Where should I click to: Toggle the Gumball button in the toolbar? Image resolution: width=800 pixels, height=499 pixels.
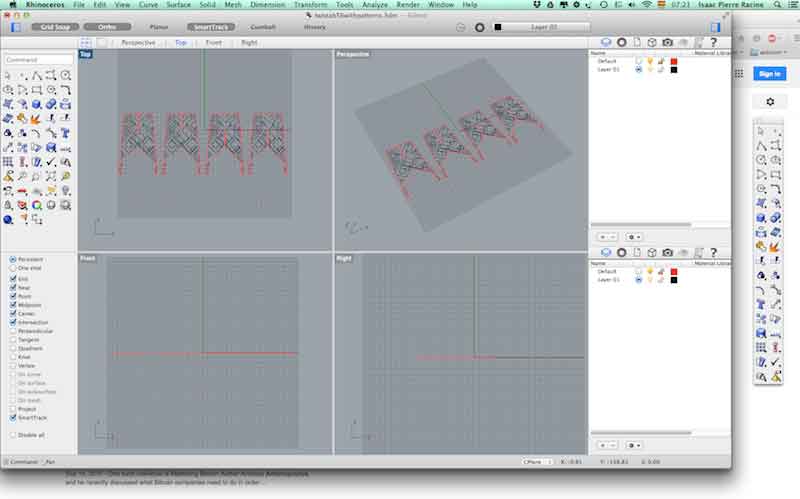(263, 27)
